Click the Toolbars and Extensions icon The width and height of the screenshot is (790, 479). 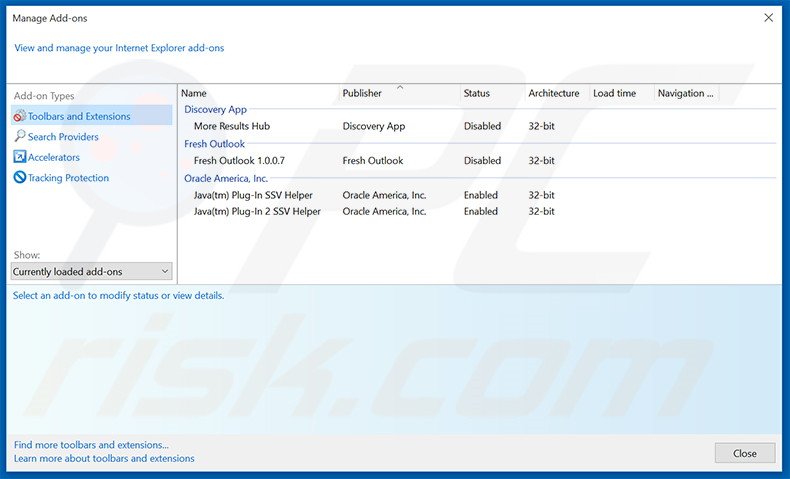click(x=19, y=116)
